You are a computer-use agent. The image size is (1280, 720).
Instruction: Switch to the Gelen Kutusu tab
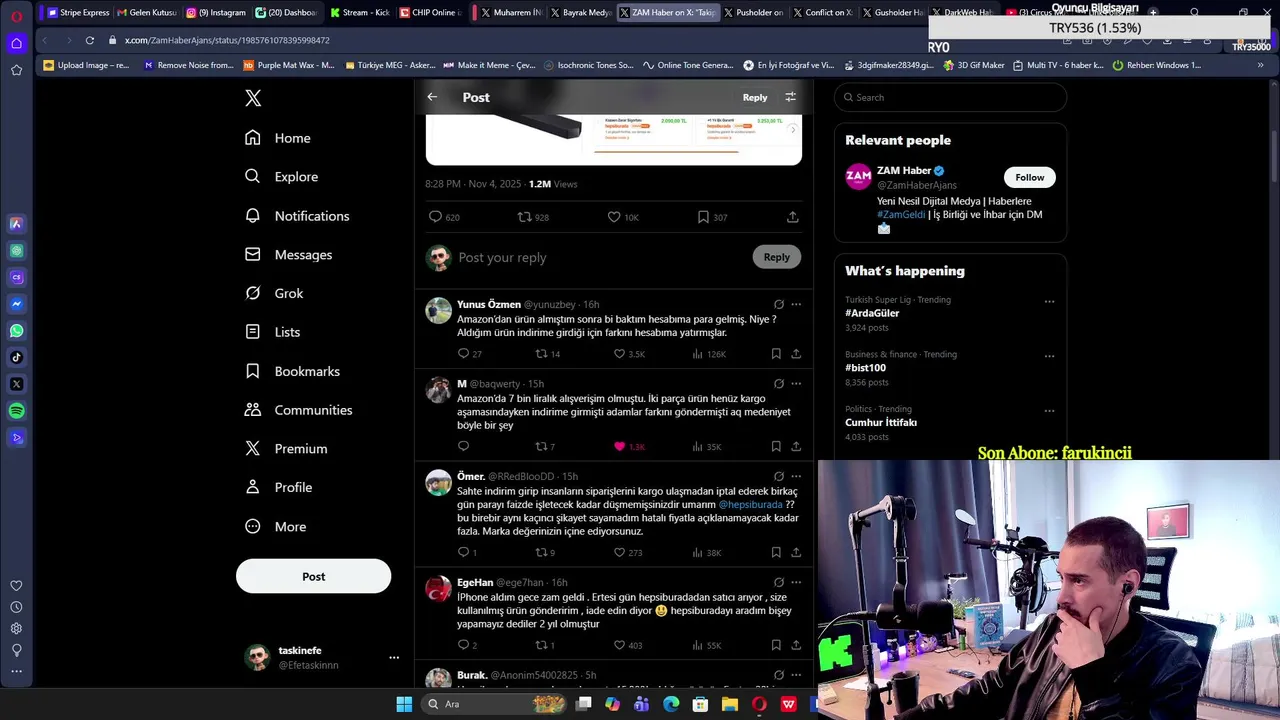pos(146,12)
